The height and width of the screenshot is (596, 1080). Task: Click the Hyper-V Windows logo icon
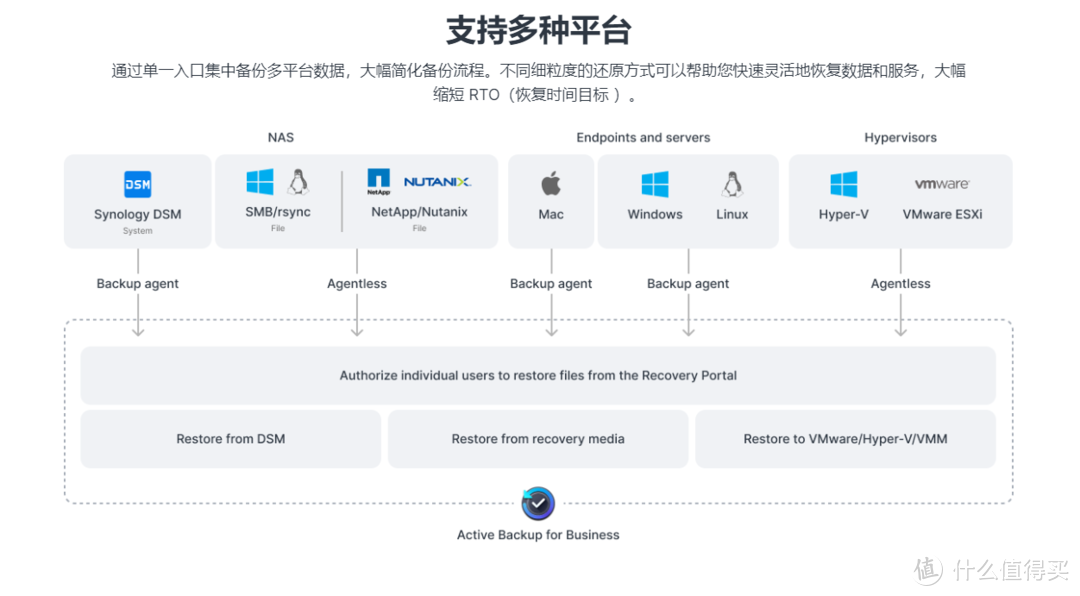click(x=844, y=184)
